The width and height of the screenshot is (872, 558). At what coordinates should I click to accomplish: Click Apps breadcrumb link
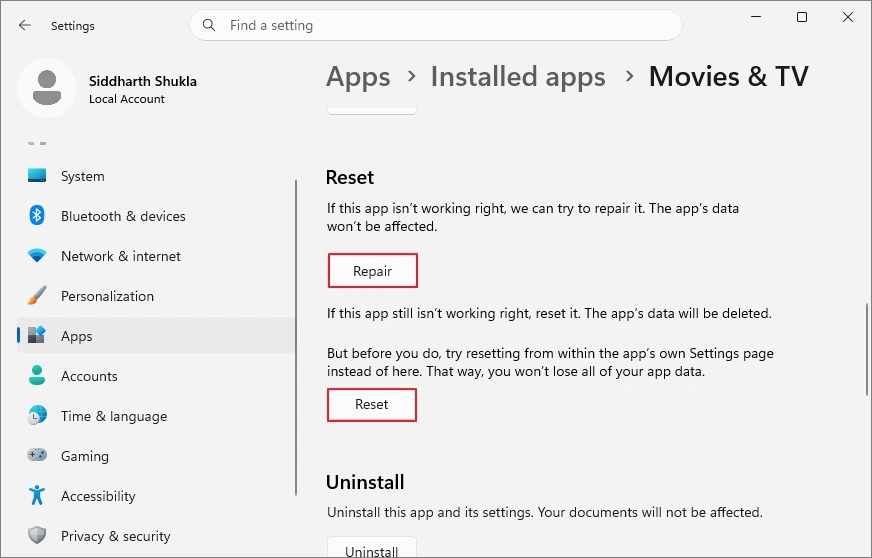(x=358, y=77)
